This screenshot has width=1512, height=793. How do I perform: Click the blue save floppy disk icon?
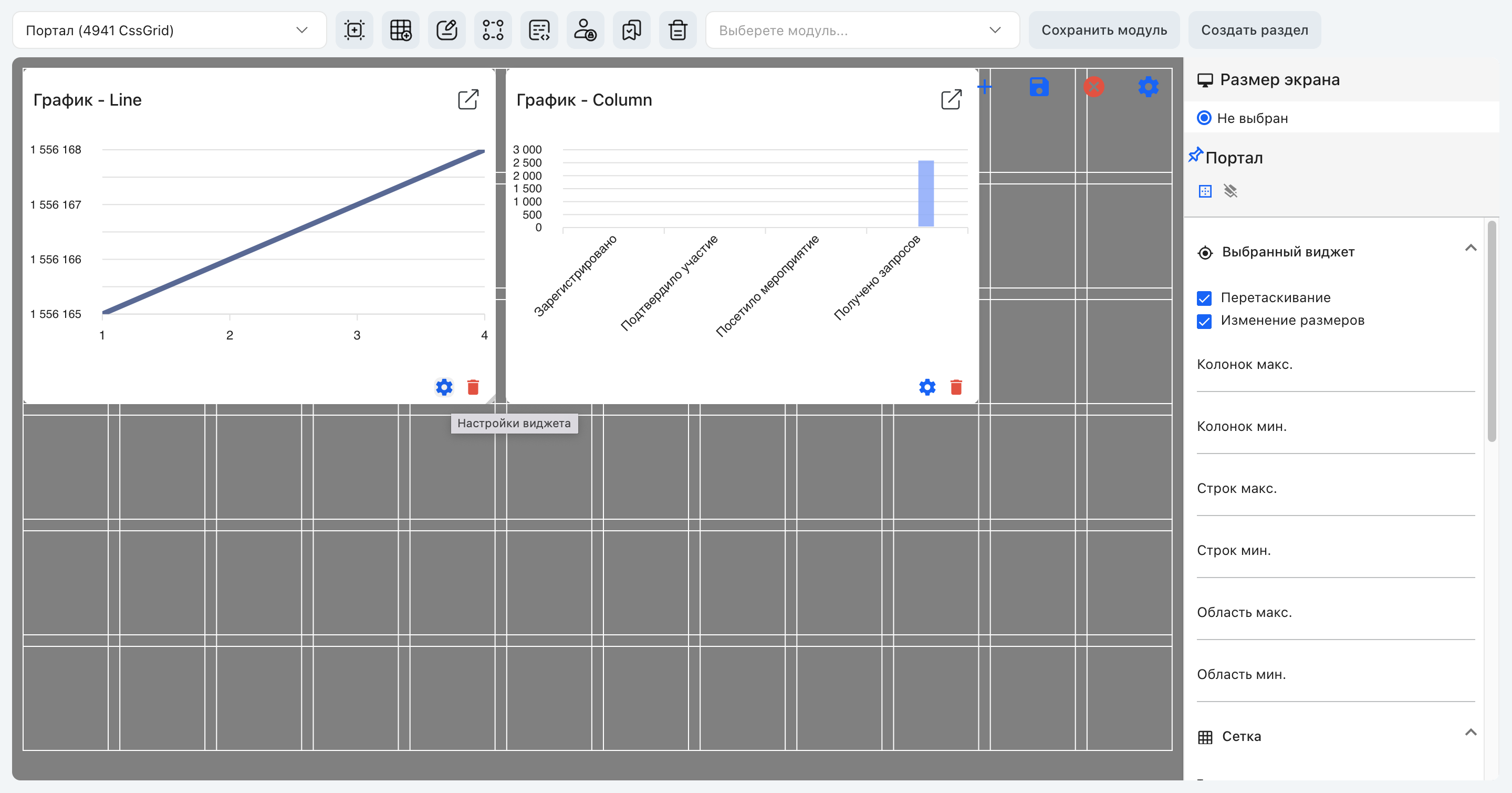(1039, 87)
